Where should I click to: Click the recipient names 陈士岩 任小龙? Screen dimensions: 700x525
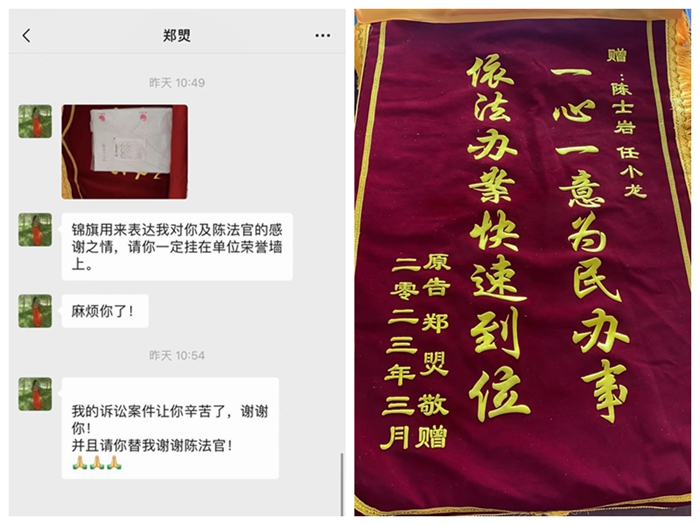pos(628,138)
